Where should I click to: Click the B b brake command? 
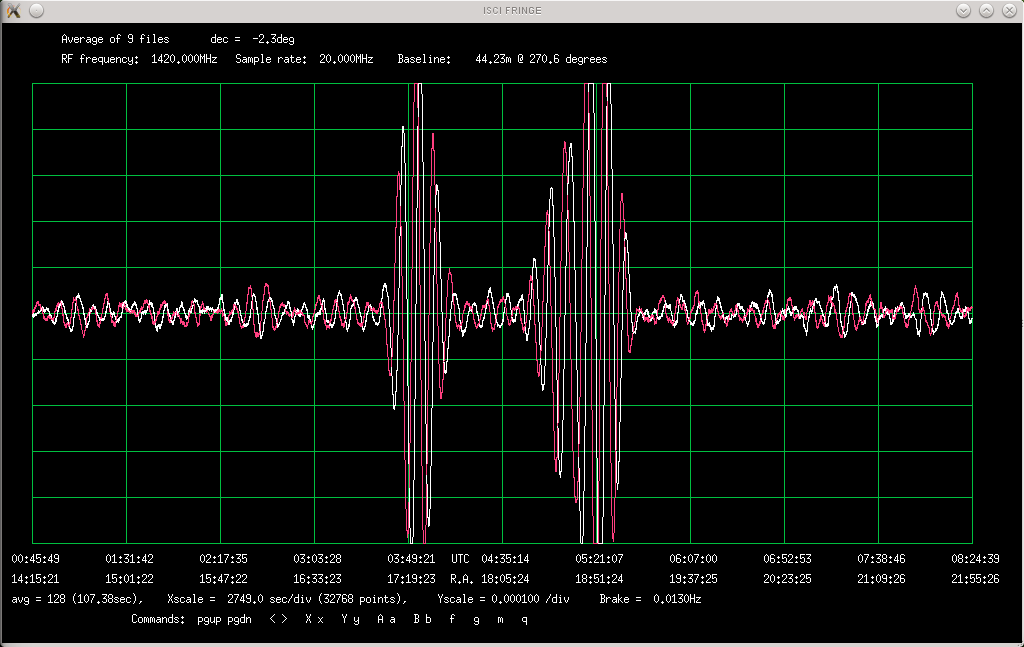[421, 619]
